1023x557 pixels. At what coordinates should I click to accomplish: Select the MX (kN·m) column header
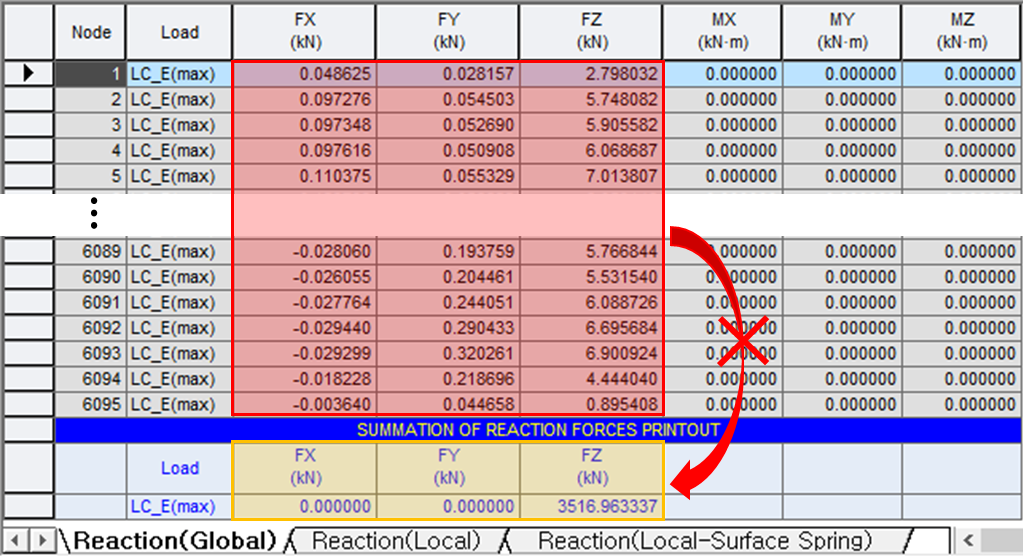[721, 32]
